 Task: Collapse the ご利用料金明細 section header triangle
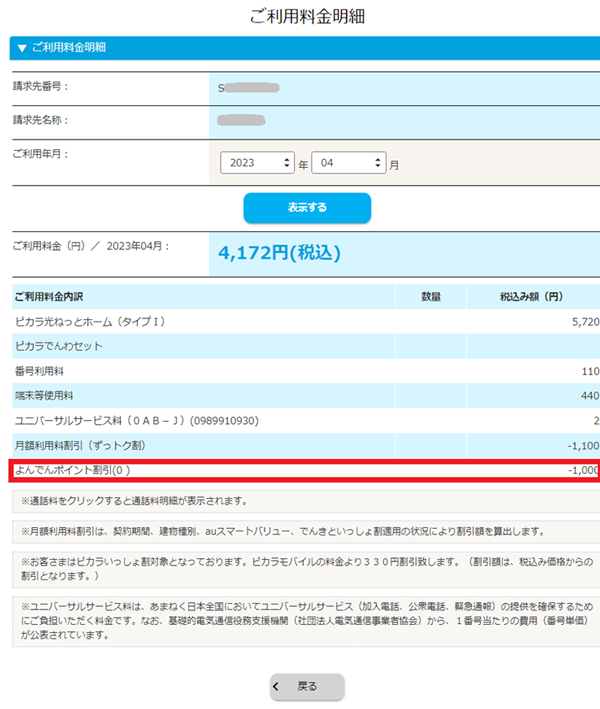pyautogui.click(x=21, y=47)
